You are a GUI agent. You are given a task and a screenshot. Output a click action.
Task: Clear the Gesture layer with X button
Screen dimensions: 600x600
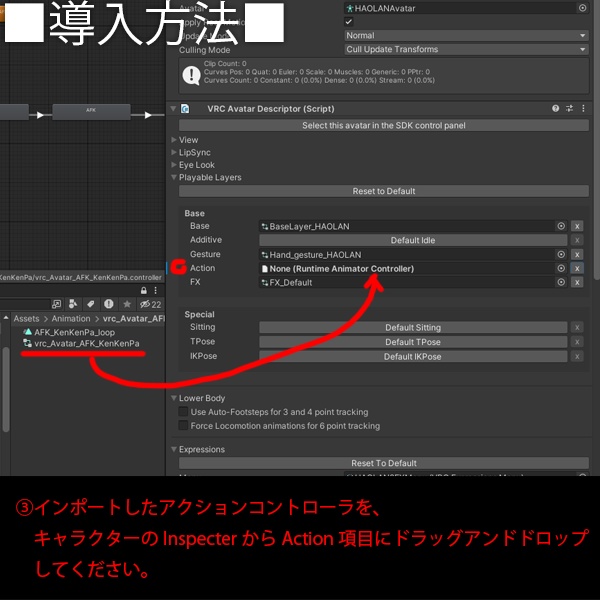(577, 254)
